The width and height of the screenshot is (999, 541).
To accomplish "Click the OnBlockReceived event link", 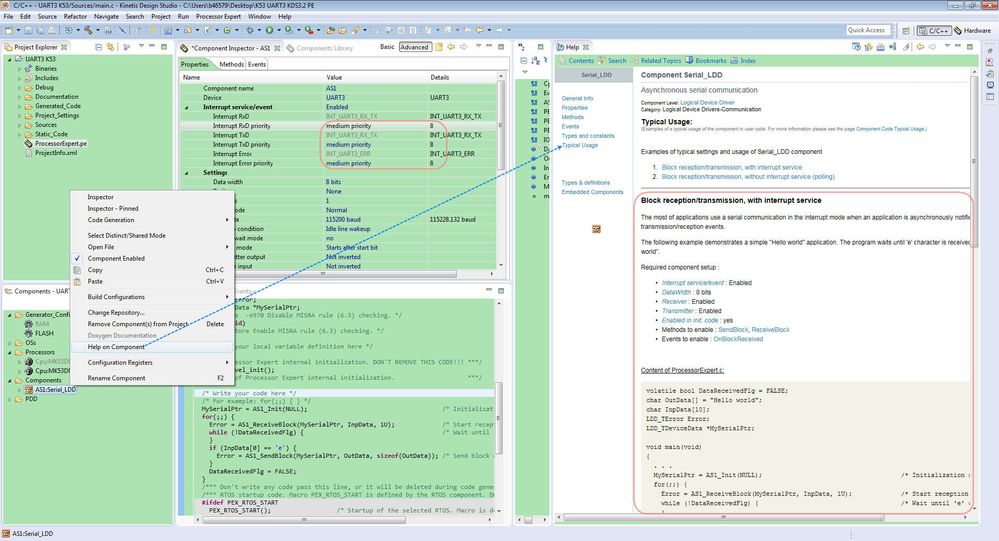I will point(738,339).
